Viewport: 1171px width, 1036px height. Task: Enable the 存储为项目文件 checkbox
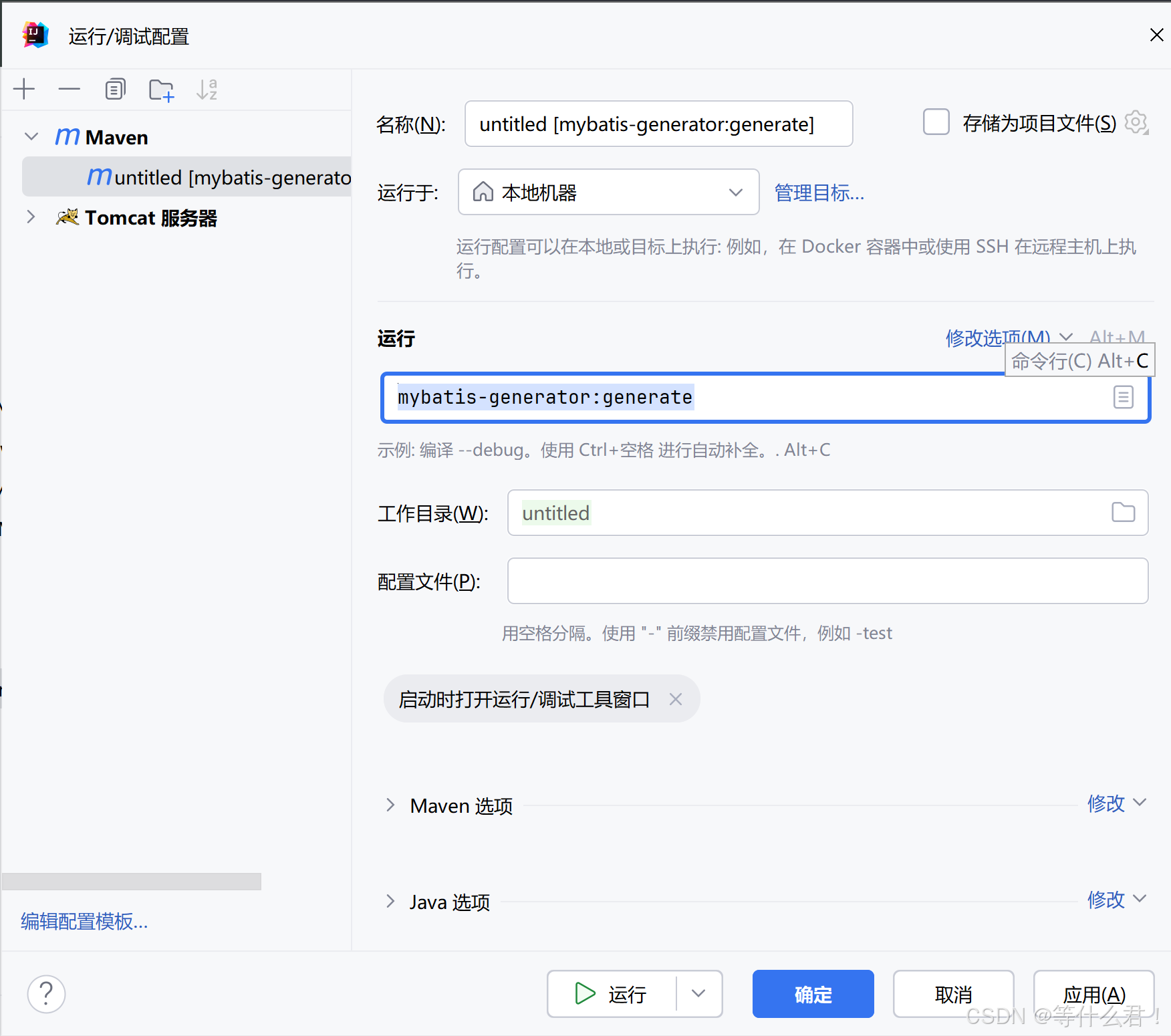click(936, 122)
